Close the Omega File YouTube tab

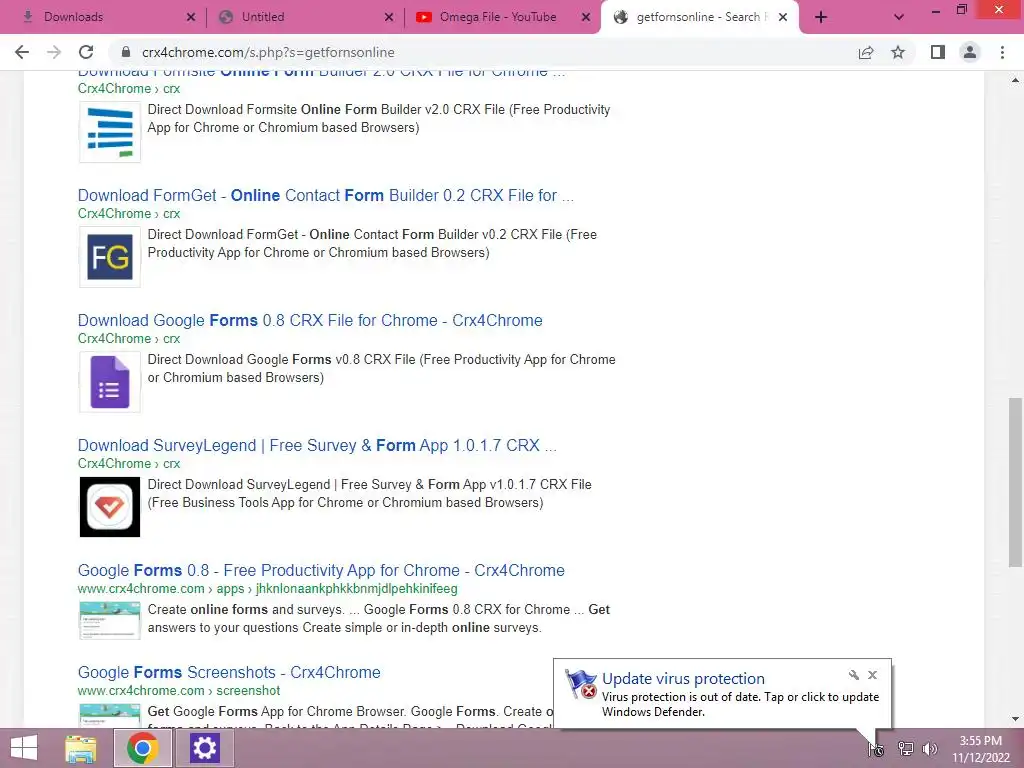click(586, 17)
